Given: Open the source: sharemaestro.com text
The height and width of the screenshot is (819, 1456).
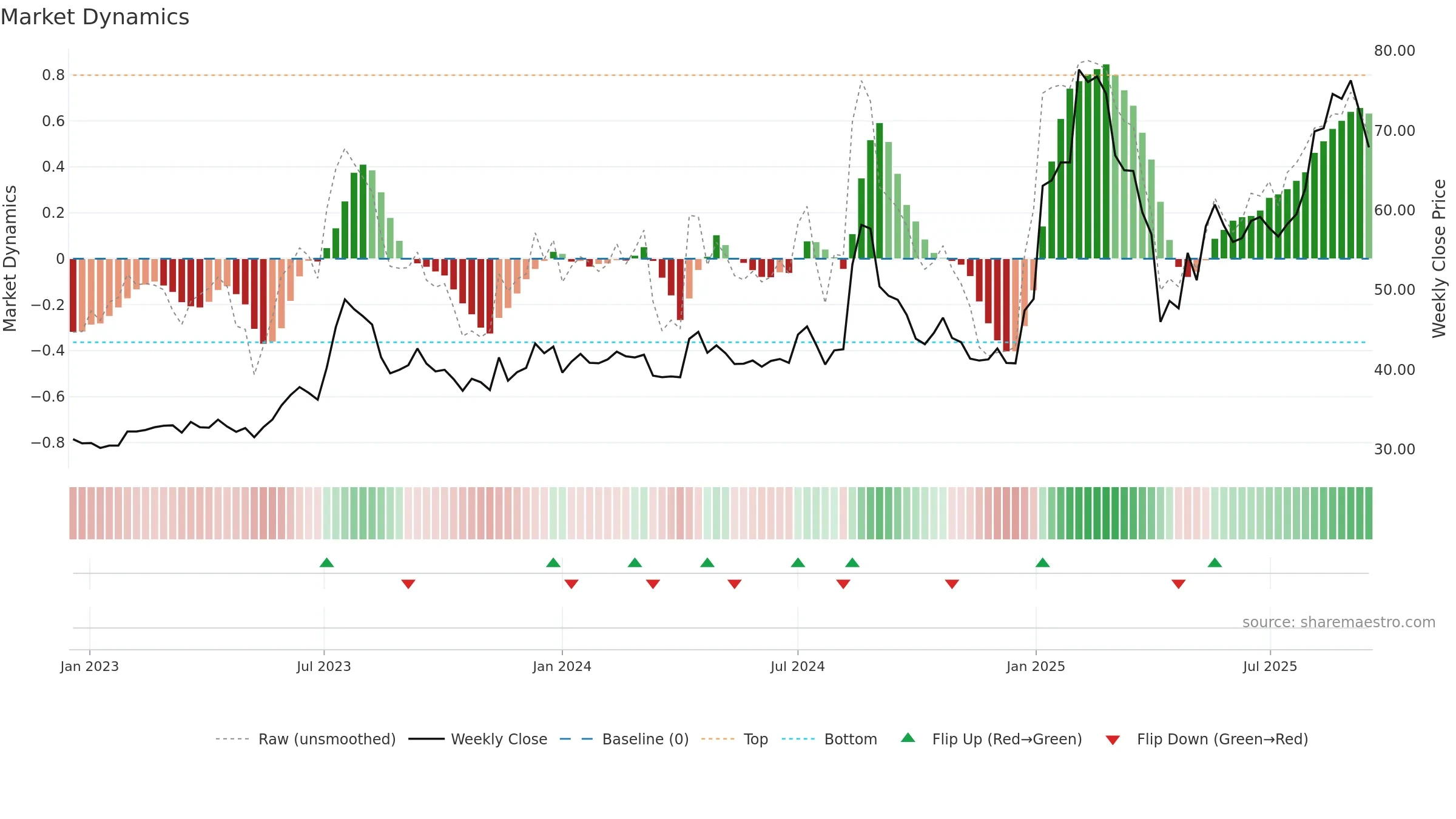Looking at the screenshot, I should coord(1339,622).
